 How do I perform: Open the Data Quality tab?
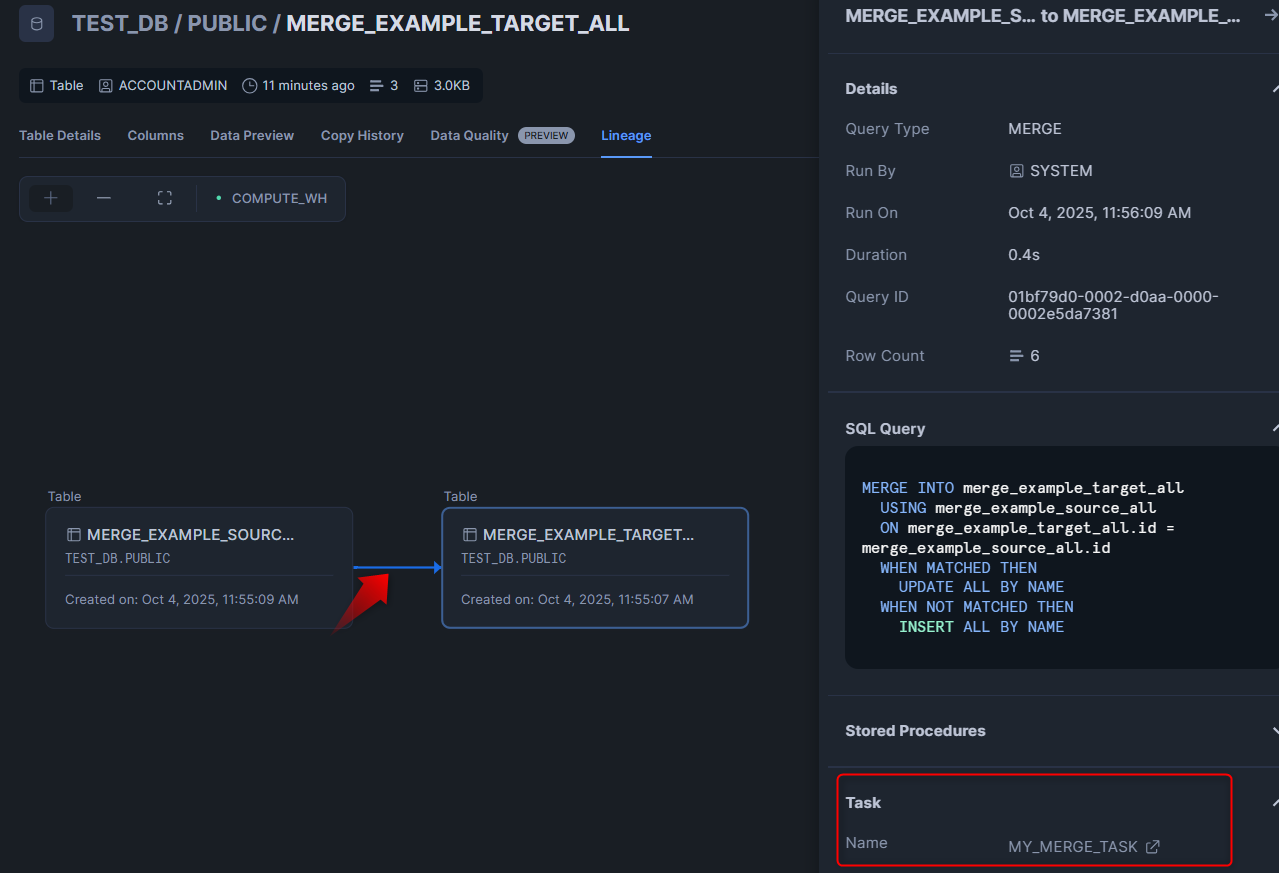(470, 136)
